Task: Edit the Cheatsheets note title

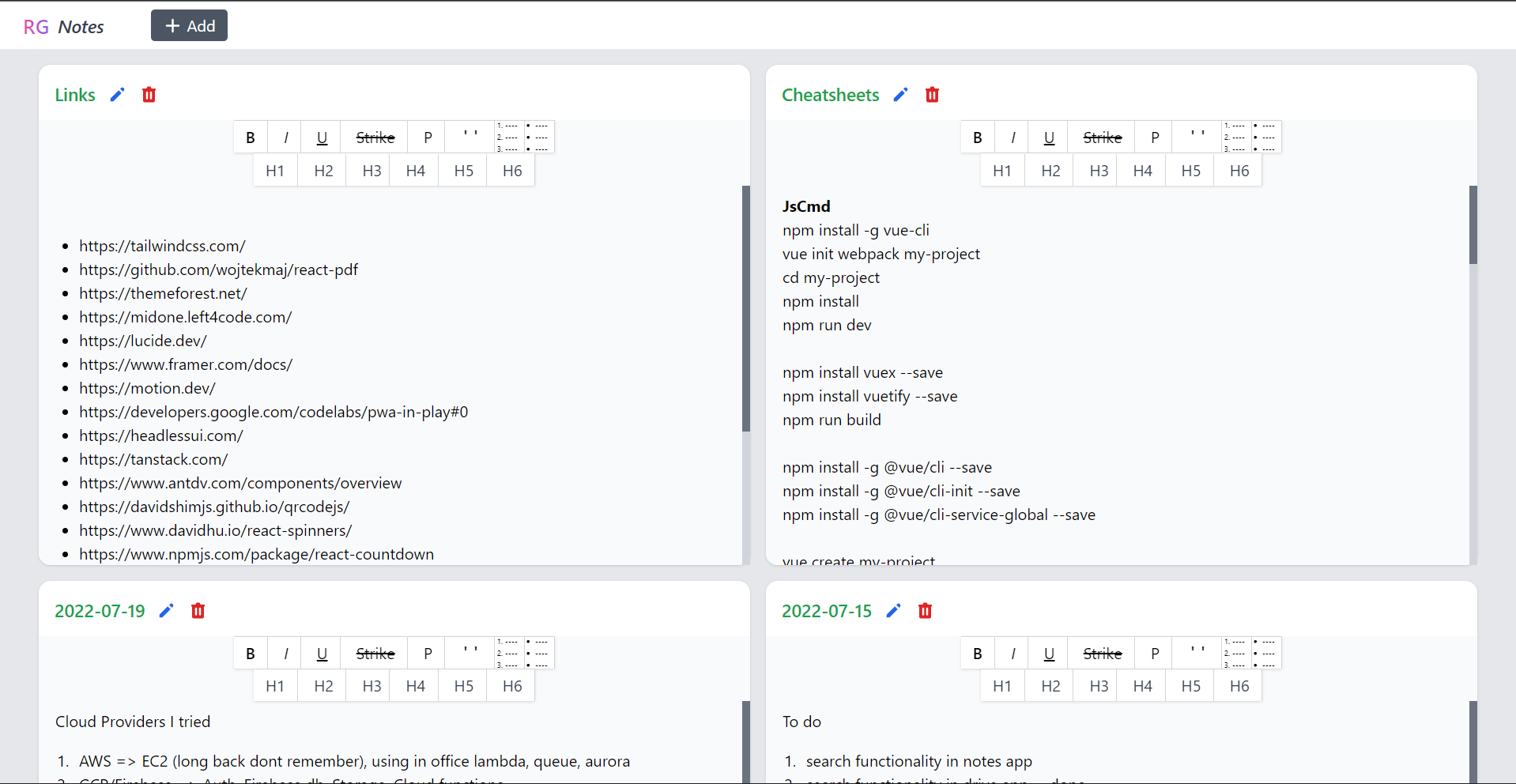Action: [x=900, y=95]
